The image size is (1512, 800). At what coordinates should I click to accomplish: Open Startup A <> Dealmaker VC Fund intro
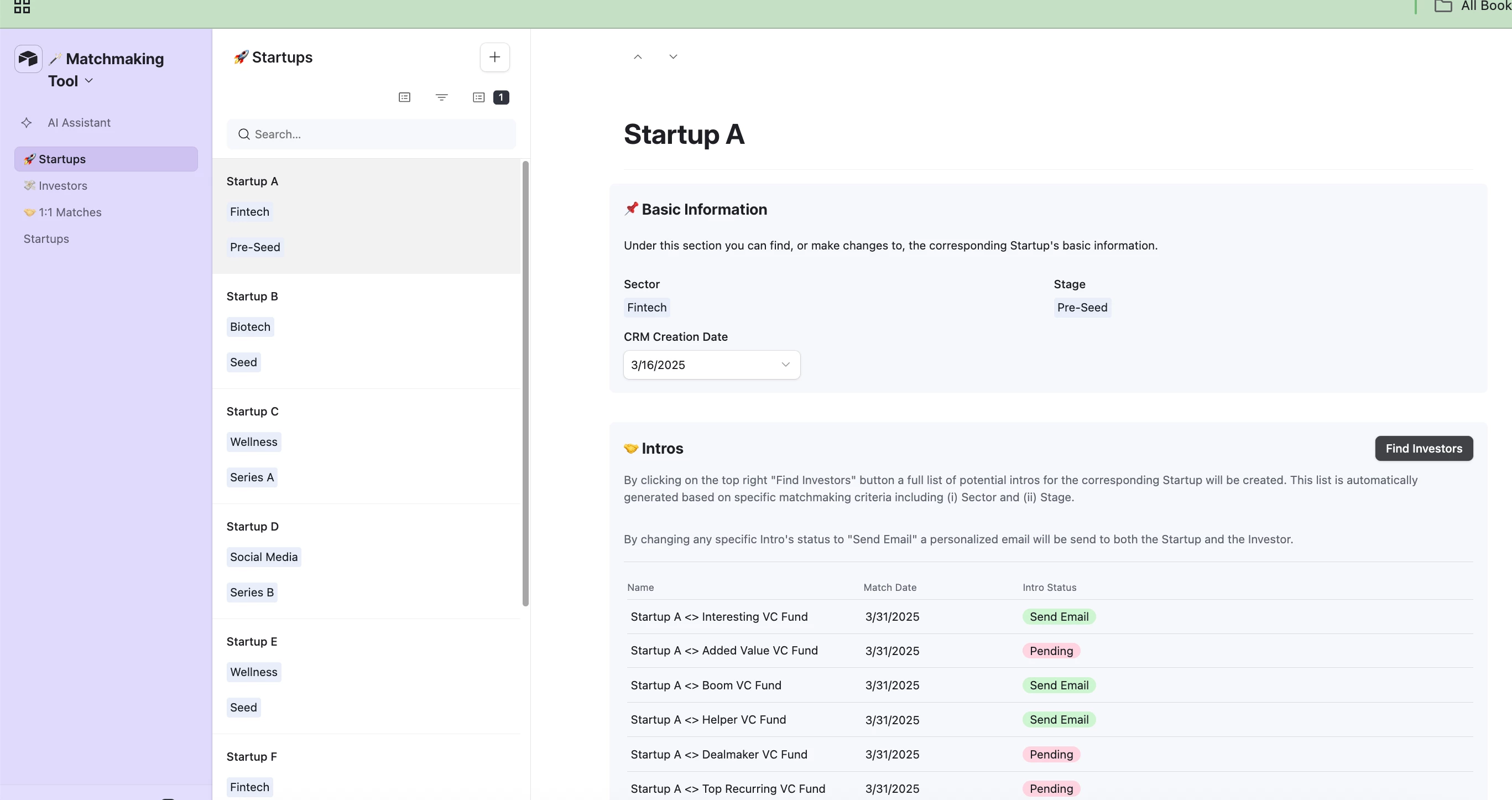[x=719, y=755]
